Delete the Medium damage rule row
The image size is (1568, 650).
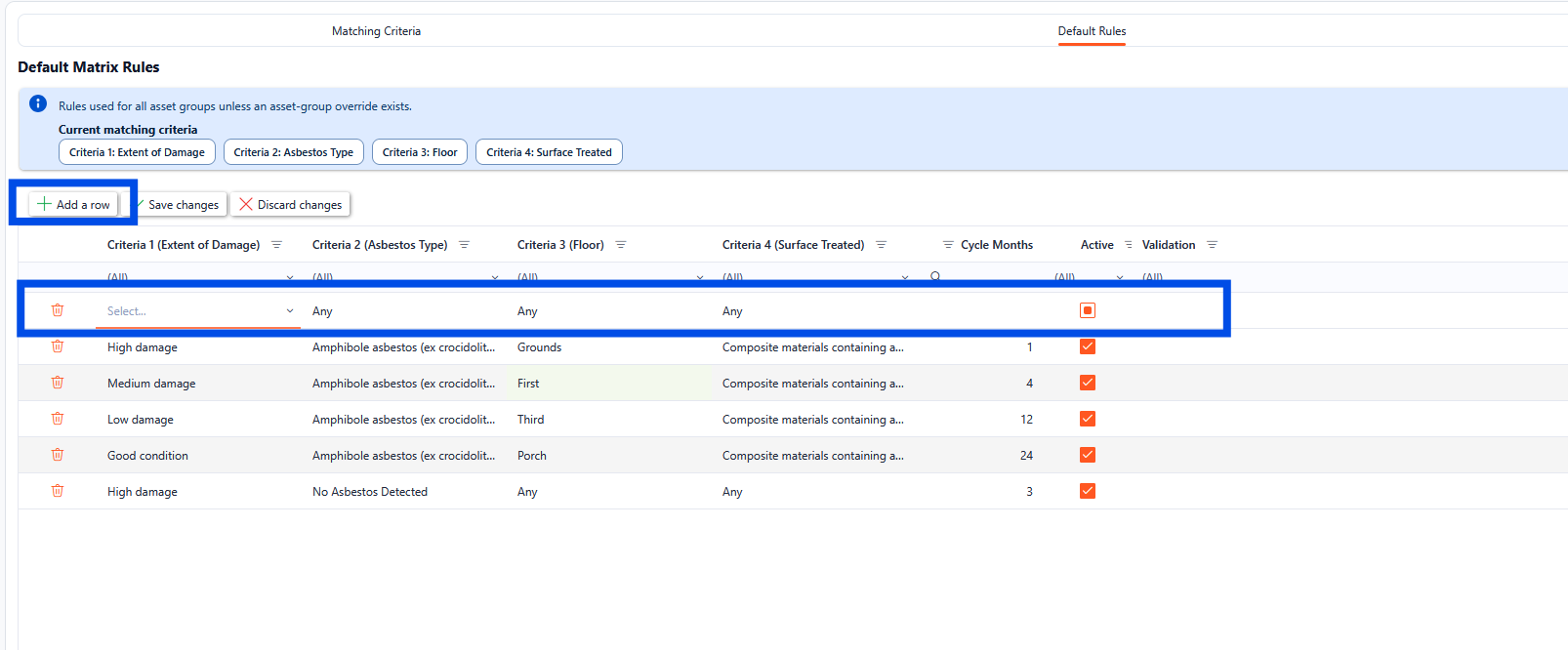(58, 383)
